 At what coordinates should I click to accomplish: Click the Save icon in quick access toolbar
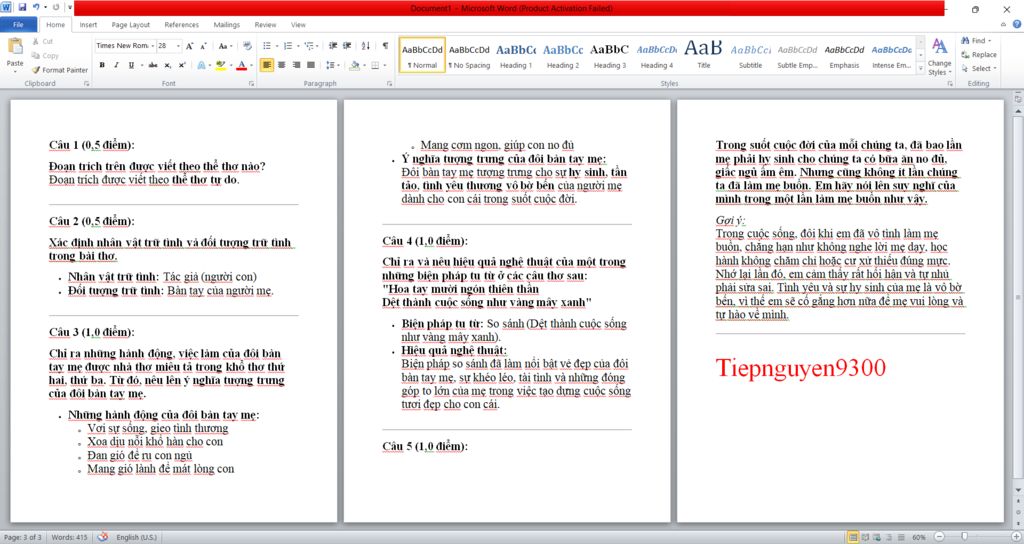22,8
